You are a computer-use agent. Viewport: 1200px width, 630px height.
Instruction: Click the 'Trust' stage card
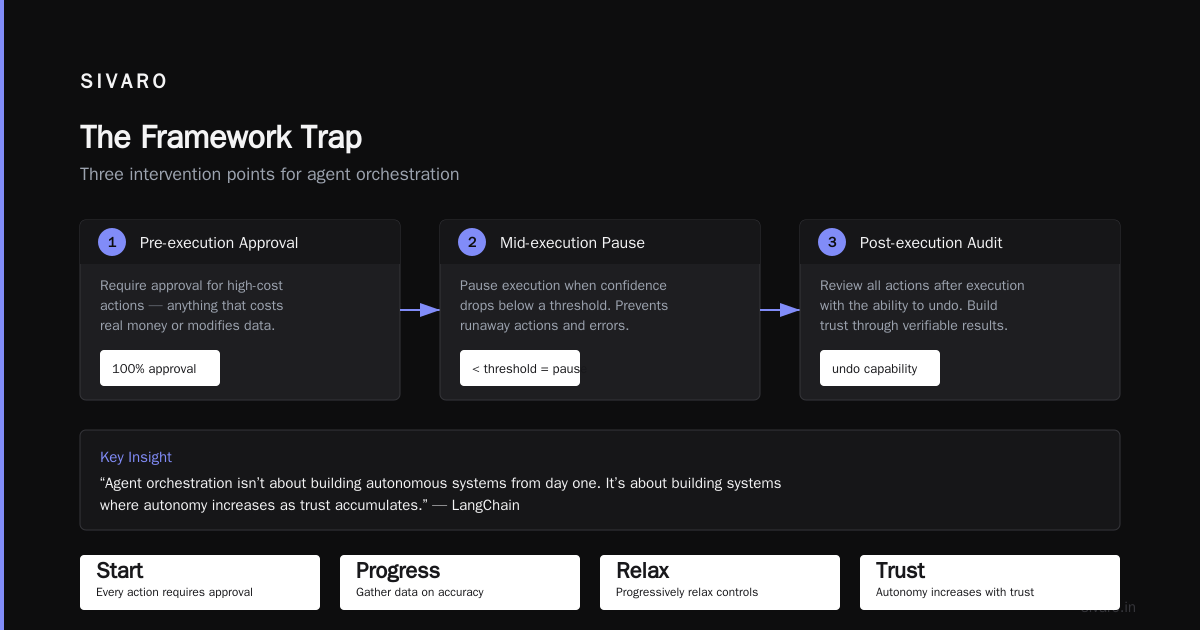(x=990, y=582)
